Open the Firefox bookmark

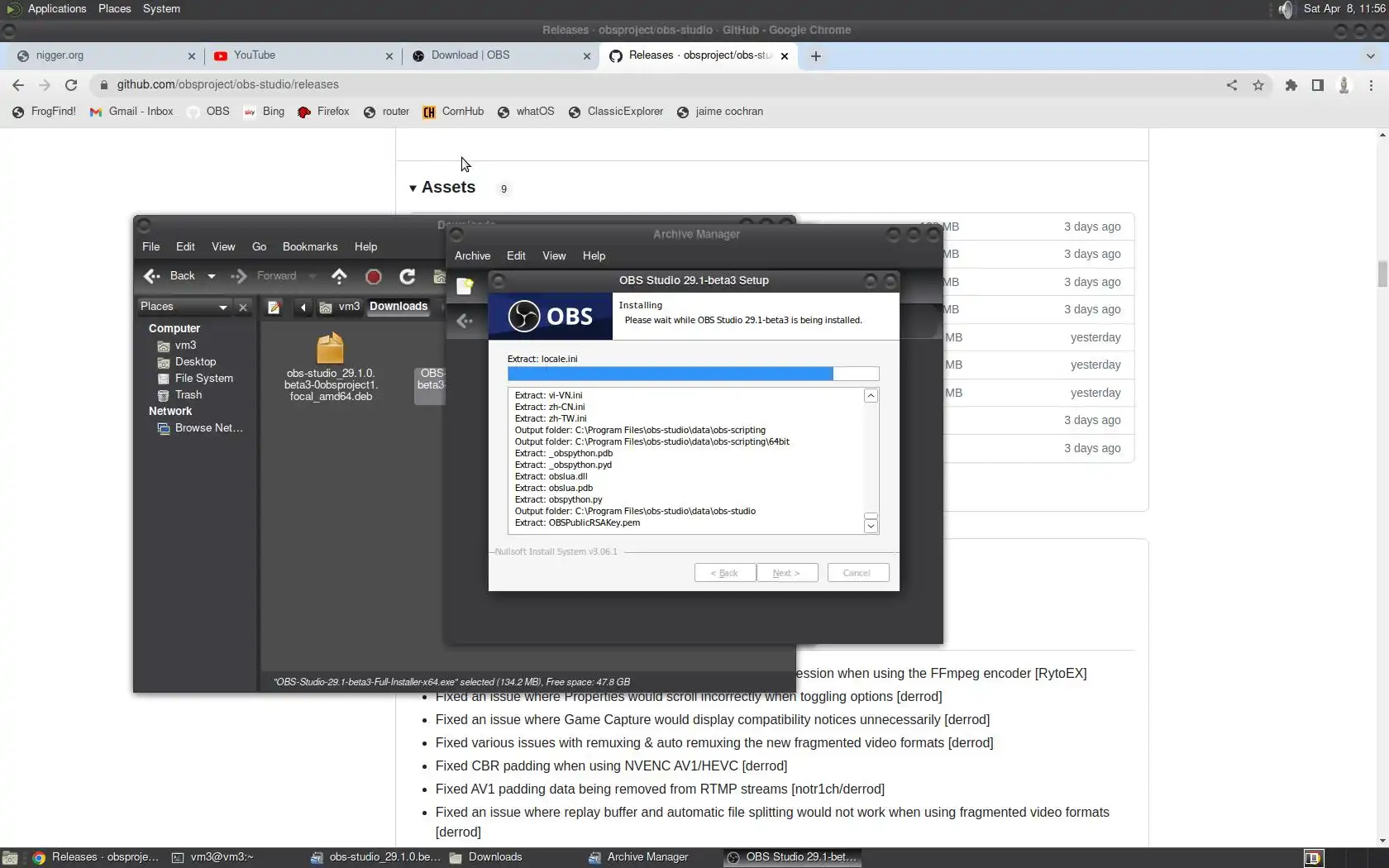[323, 112]
